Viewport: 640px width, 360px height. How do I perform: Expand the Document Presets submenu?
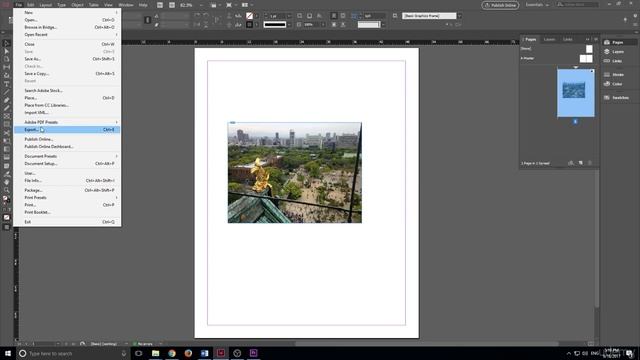(67, 156)
